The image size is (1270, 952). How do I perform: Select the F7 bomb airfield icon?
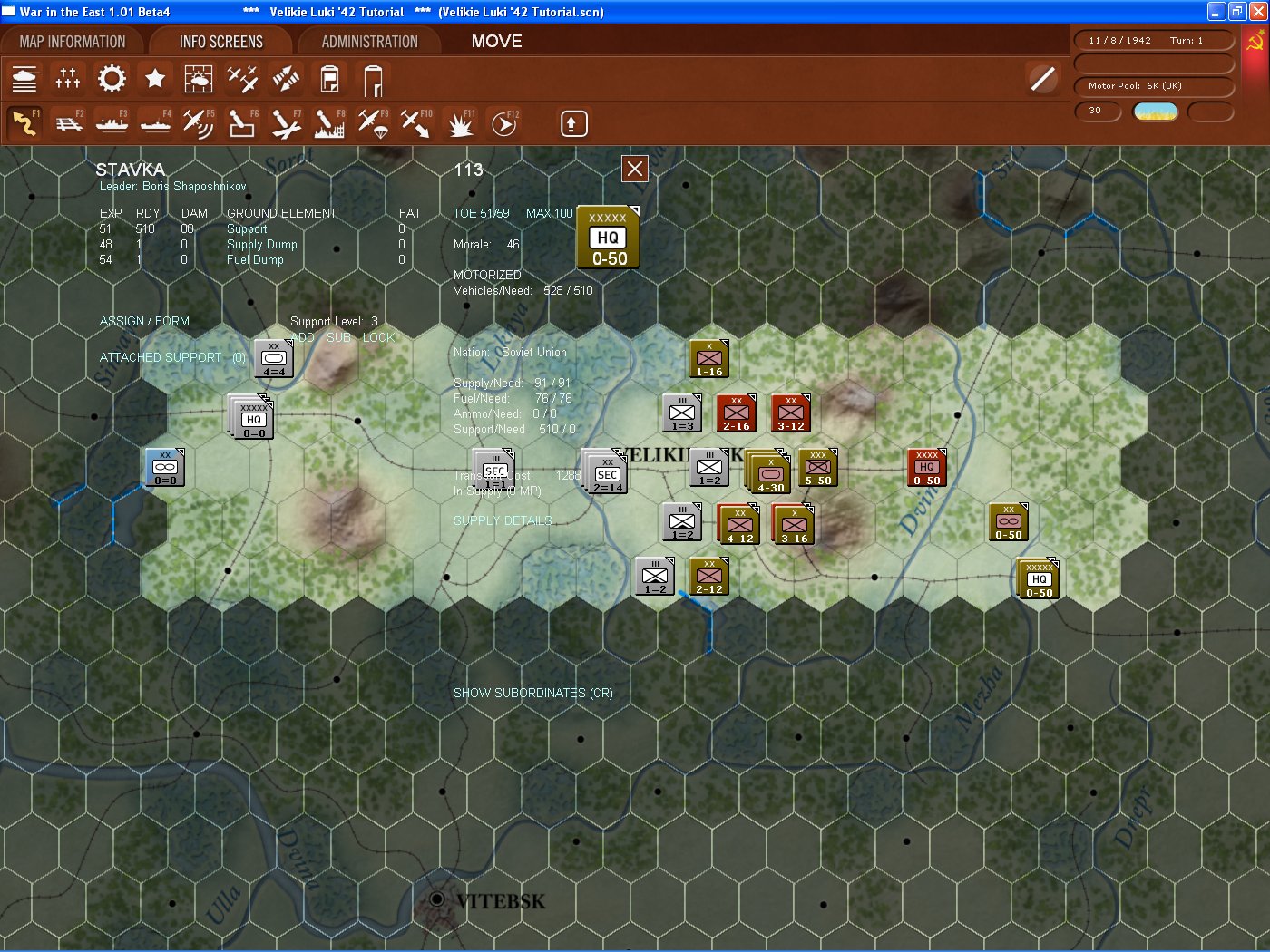pos(286,123)
